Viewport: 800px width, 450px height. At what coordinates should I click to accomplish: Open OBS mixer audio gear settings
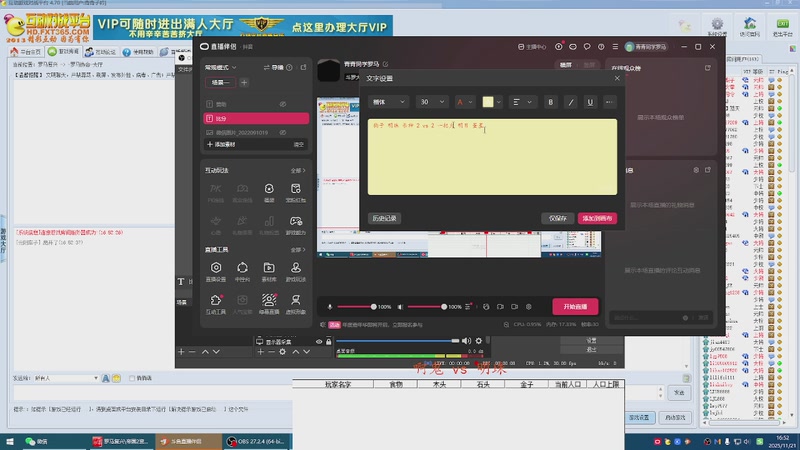(x=479, y=341)
